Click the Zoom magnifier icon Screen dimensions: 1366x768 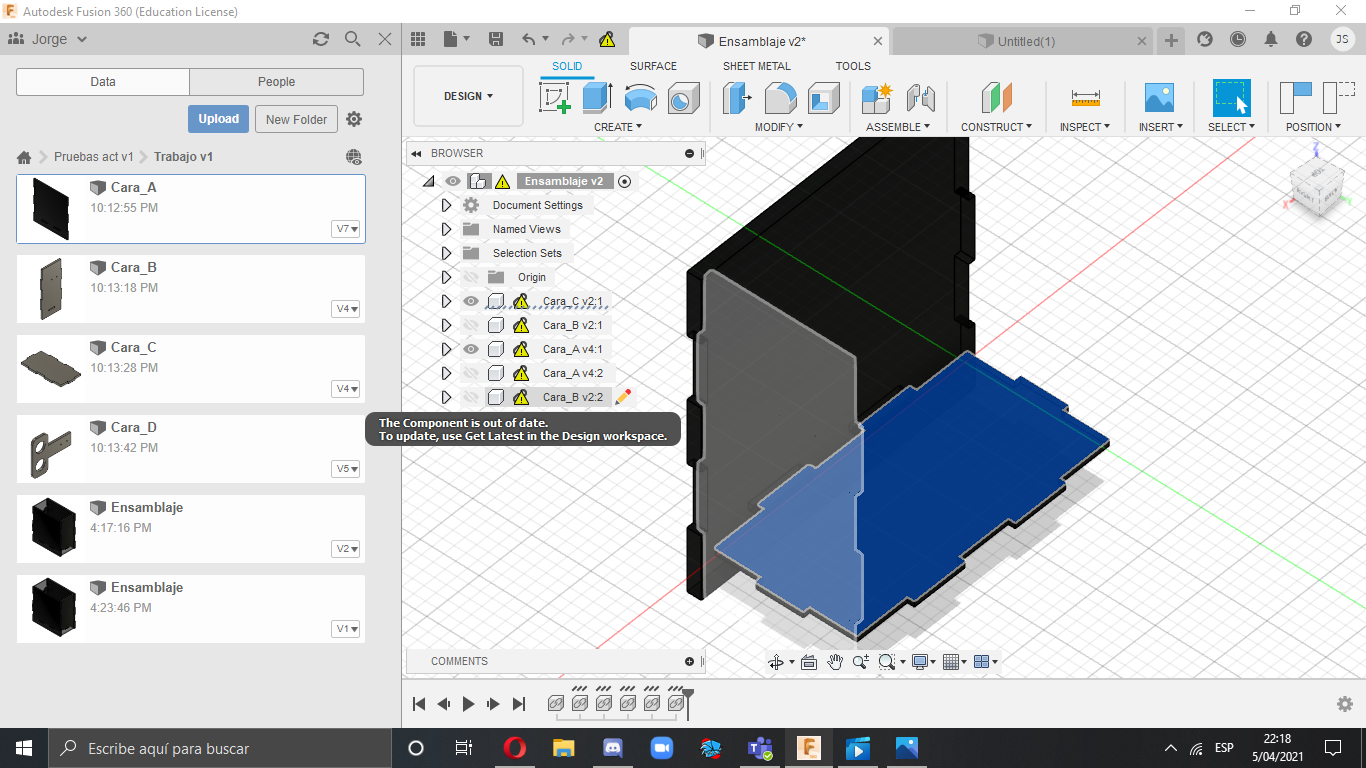pyautogui.click(x=860, y=662)
